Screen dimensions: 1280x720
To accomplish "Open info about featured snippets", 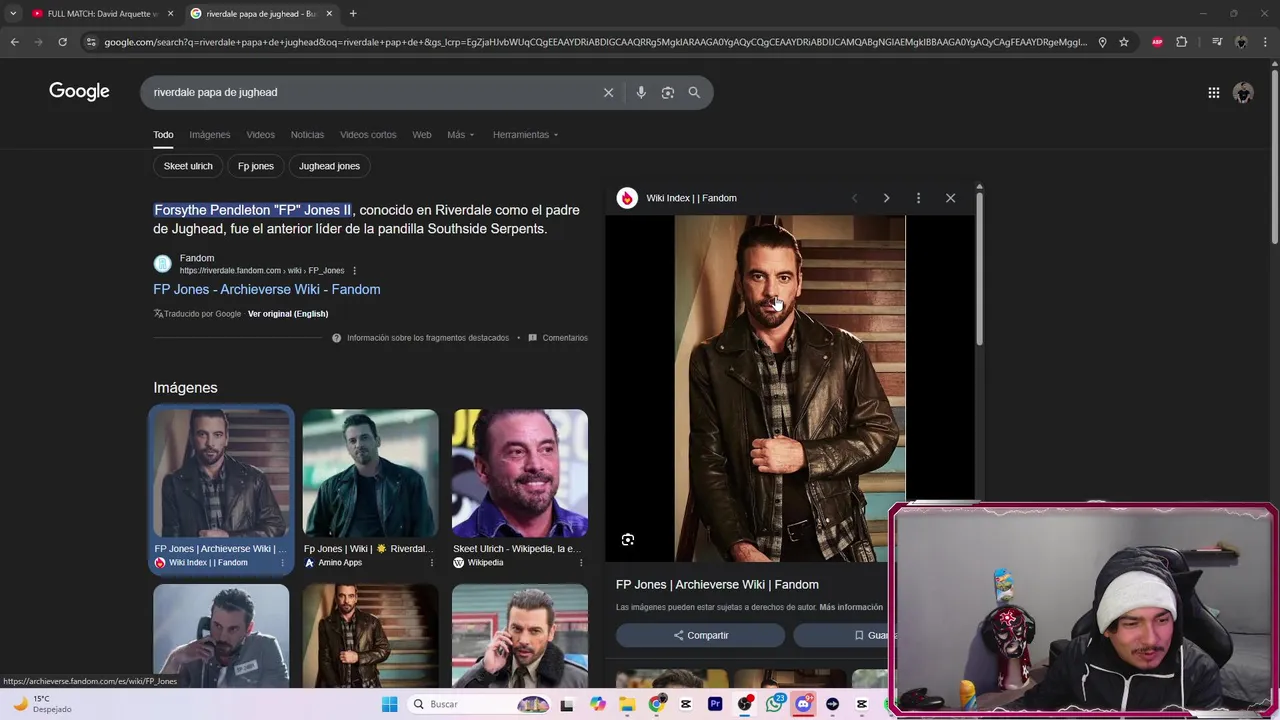I will point(421,338).
